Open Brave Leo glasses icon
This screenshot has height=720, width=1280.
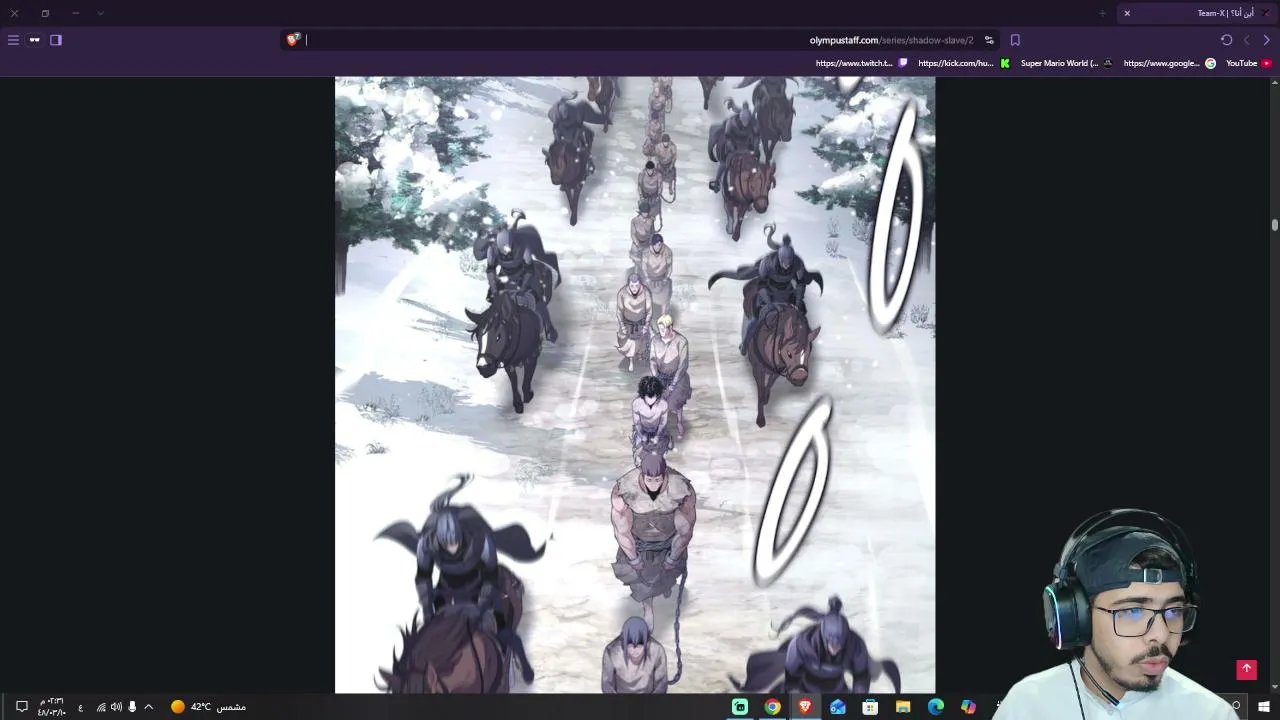pyautogui.click(x=35, y=40)
